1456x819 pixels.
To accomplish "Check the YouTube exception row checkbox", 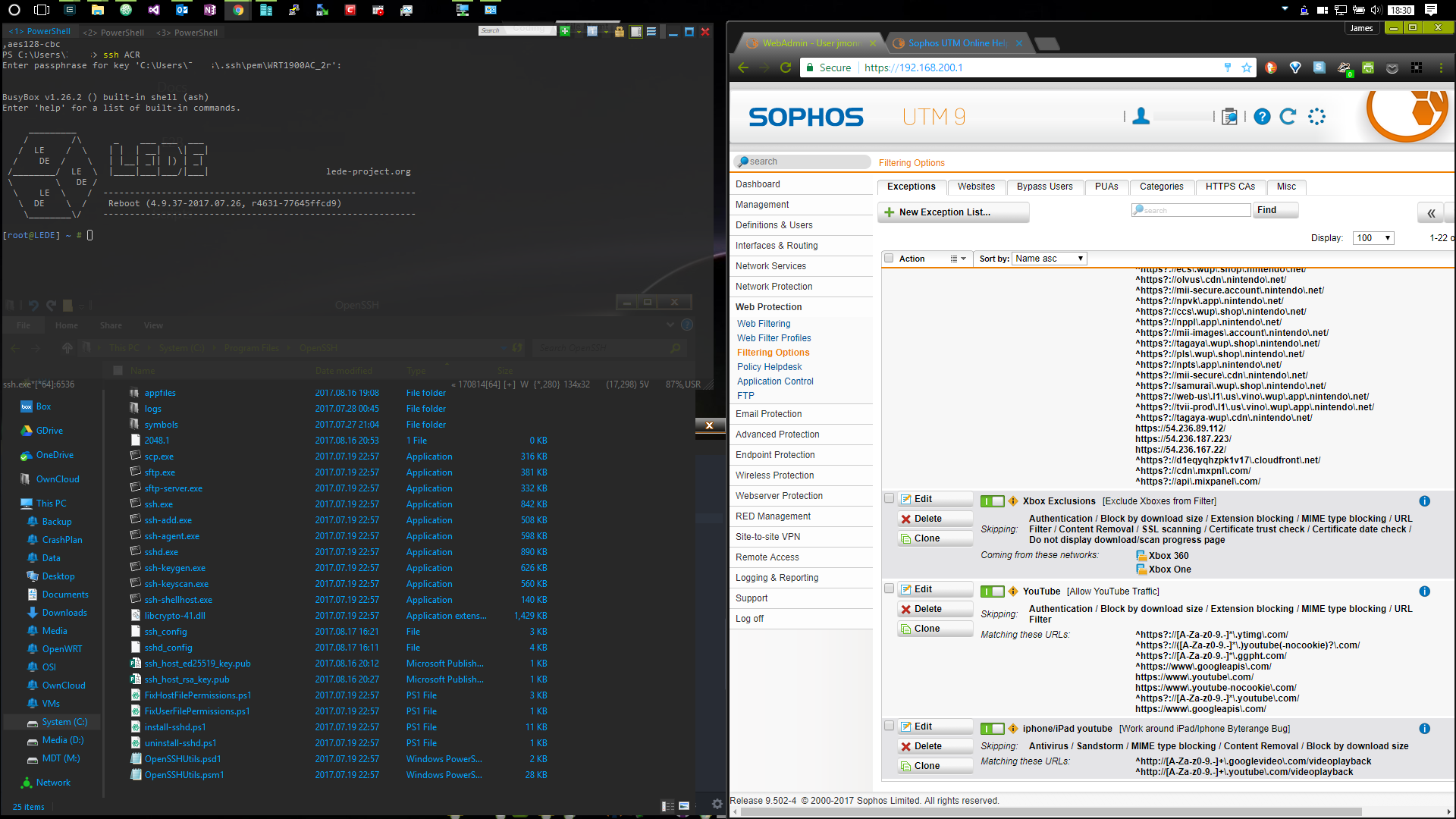I will click(x=889, y=588).
